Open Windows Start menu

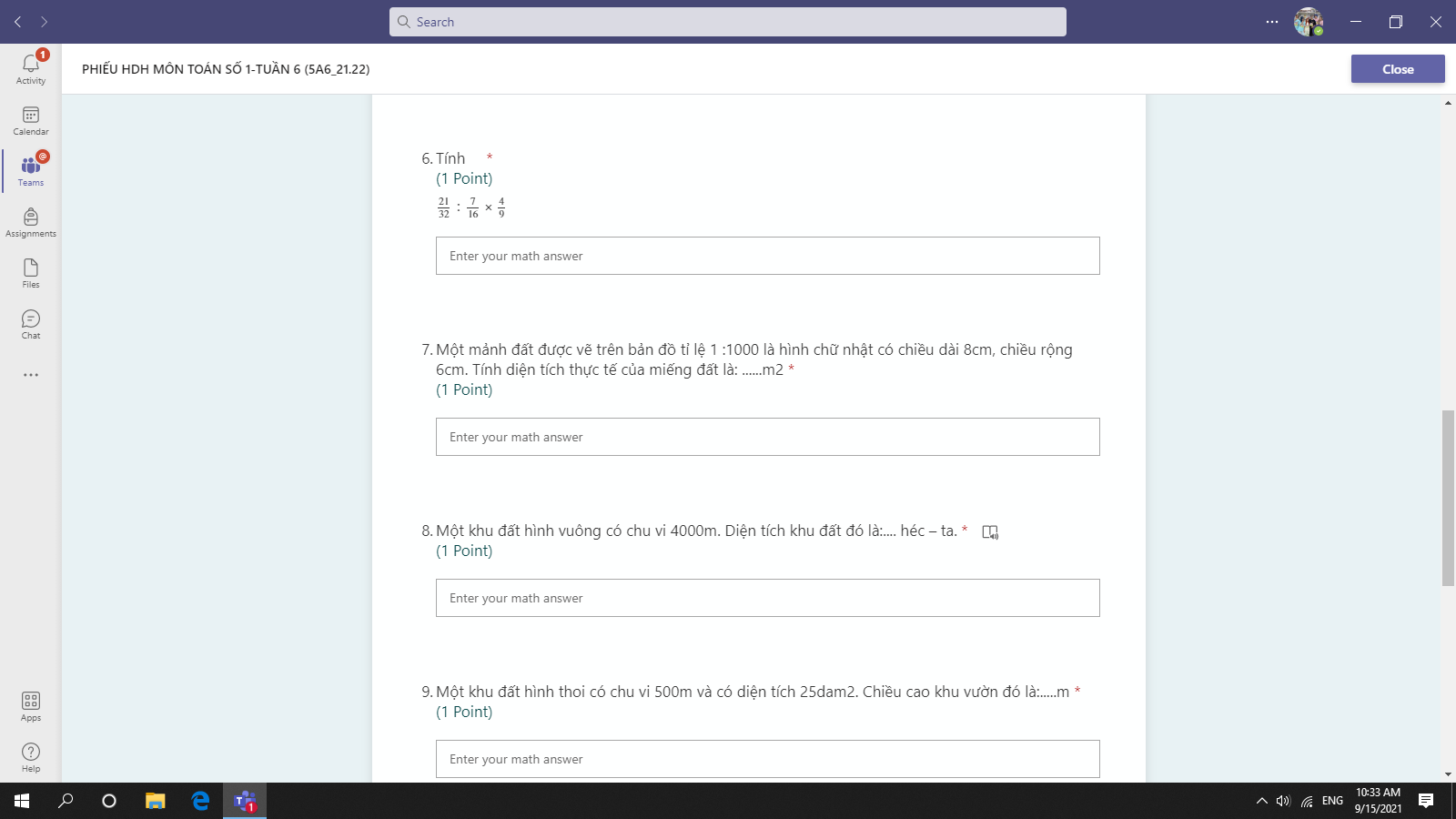coord(22,801)
